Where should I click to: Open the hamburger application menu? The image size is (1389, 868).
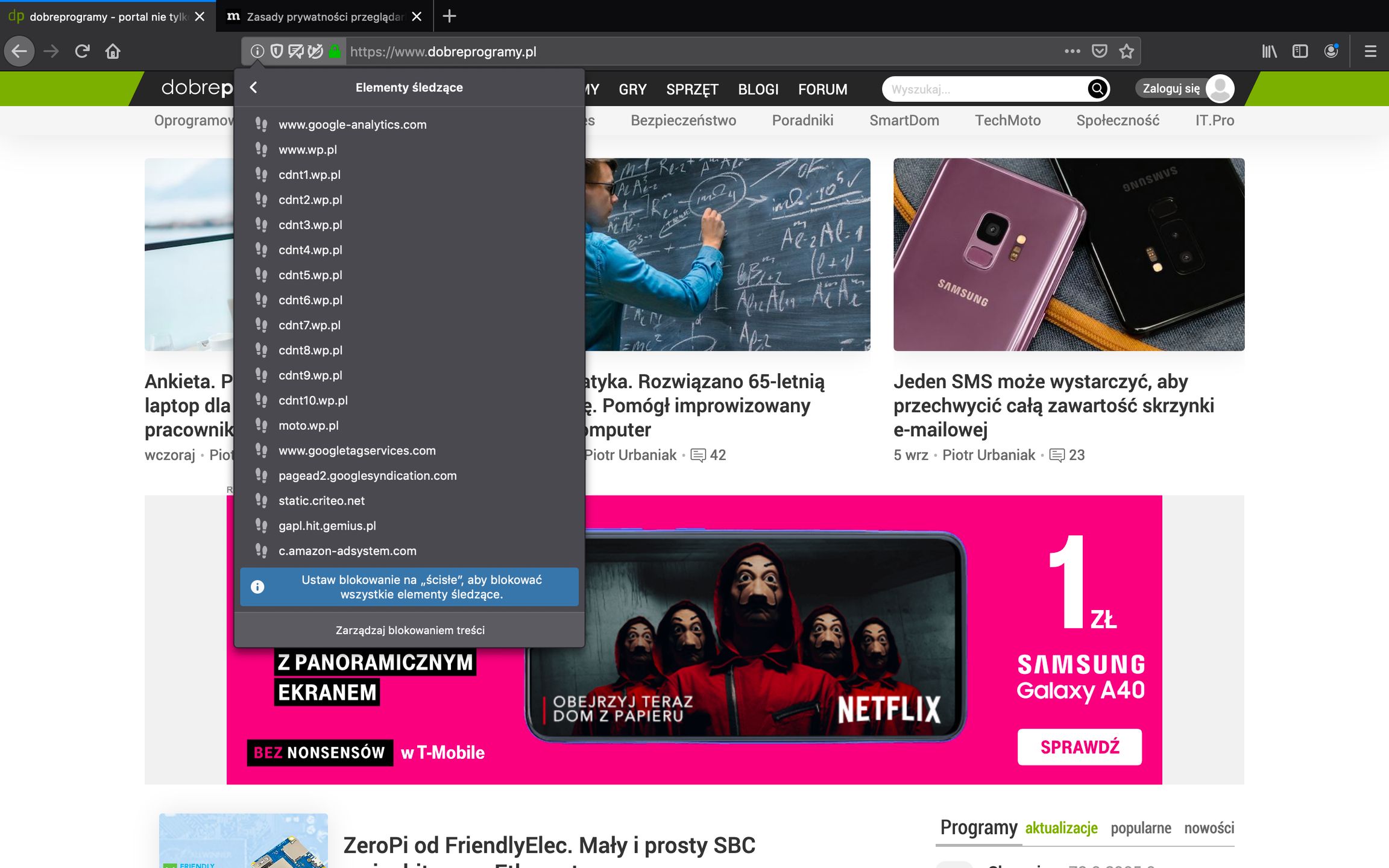tap(1370, 52)
